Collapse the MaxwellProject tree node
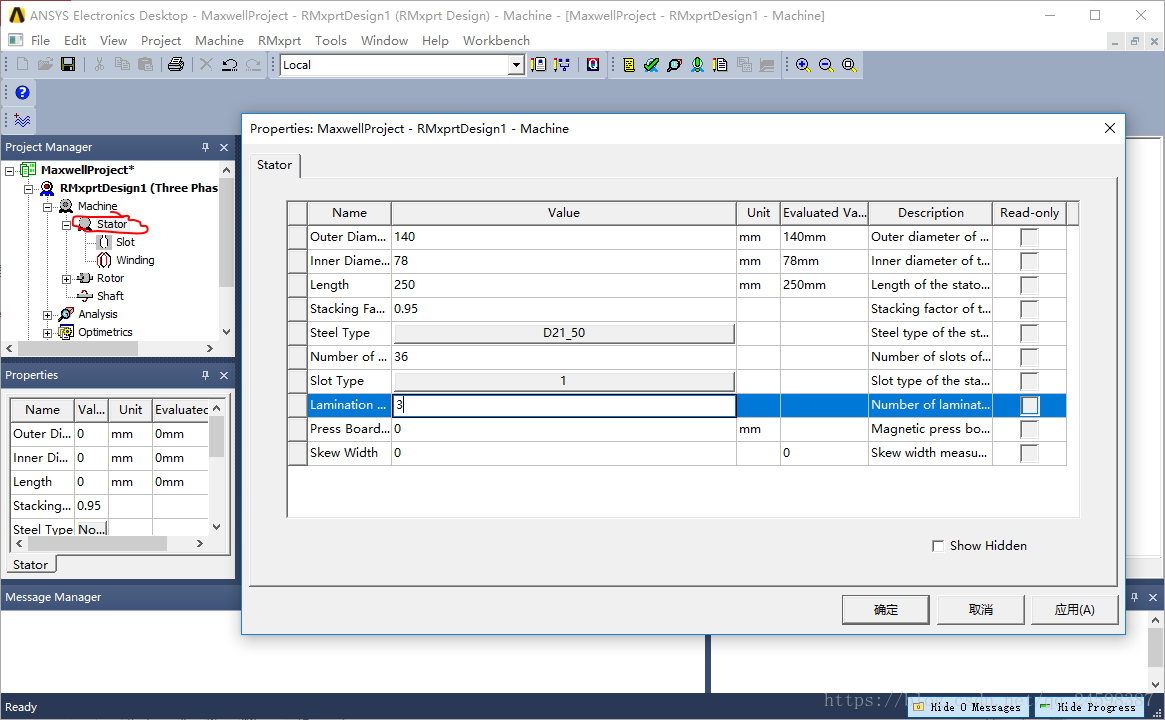 tap(10, 171)
